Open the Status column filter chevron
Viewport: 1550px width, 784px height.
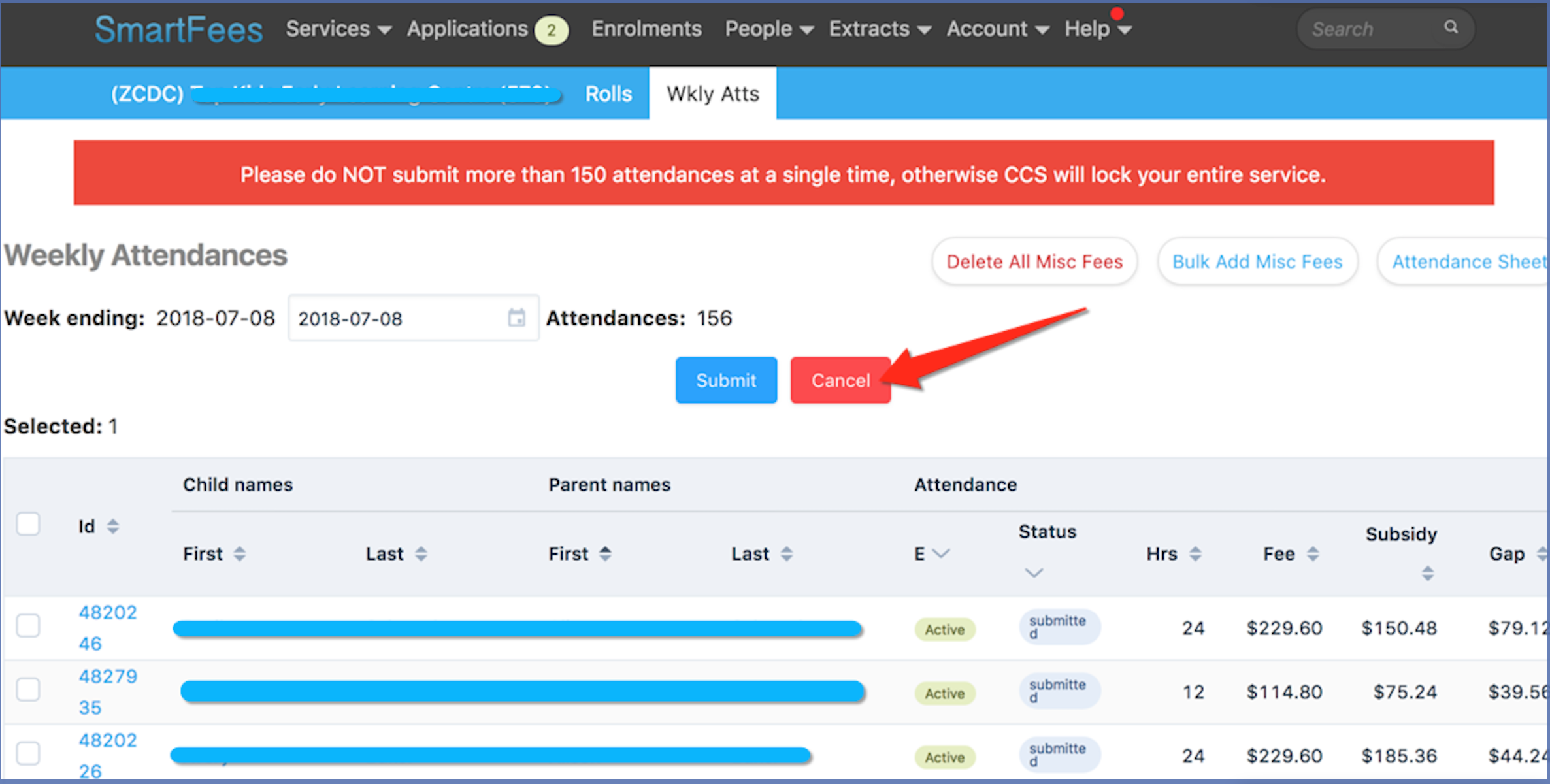(1034, 573)
